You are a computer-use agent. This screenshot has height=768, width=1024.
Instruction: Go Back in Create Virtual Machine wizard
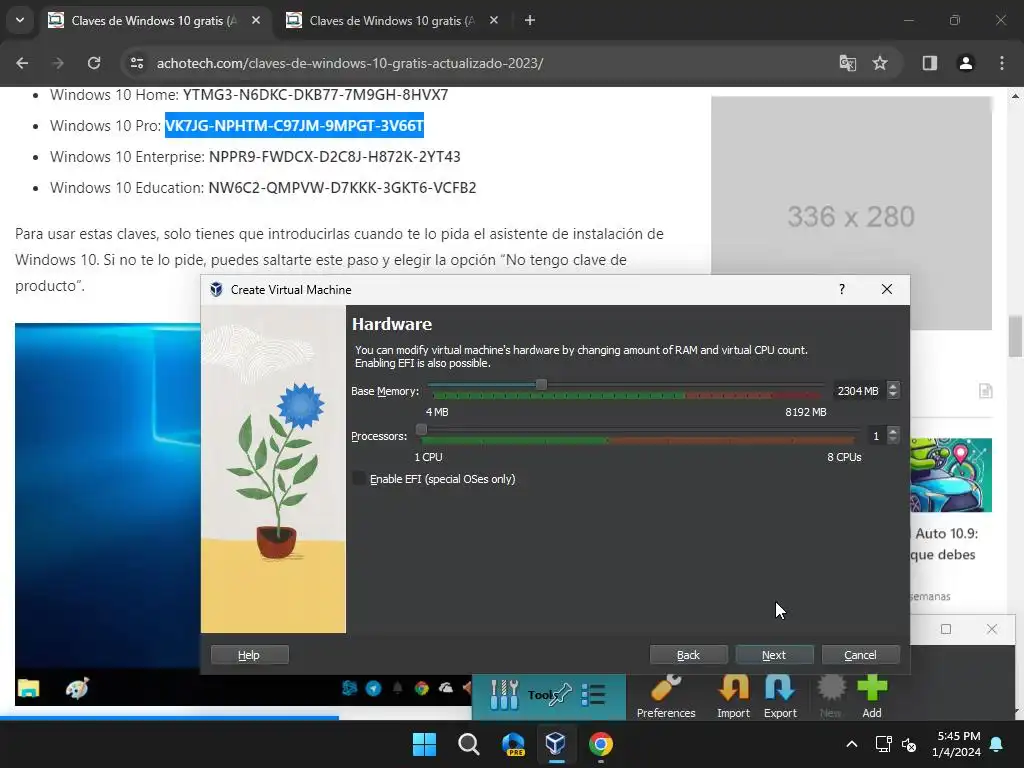pos(688,655)
